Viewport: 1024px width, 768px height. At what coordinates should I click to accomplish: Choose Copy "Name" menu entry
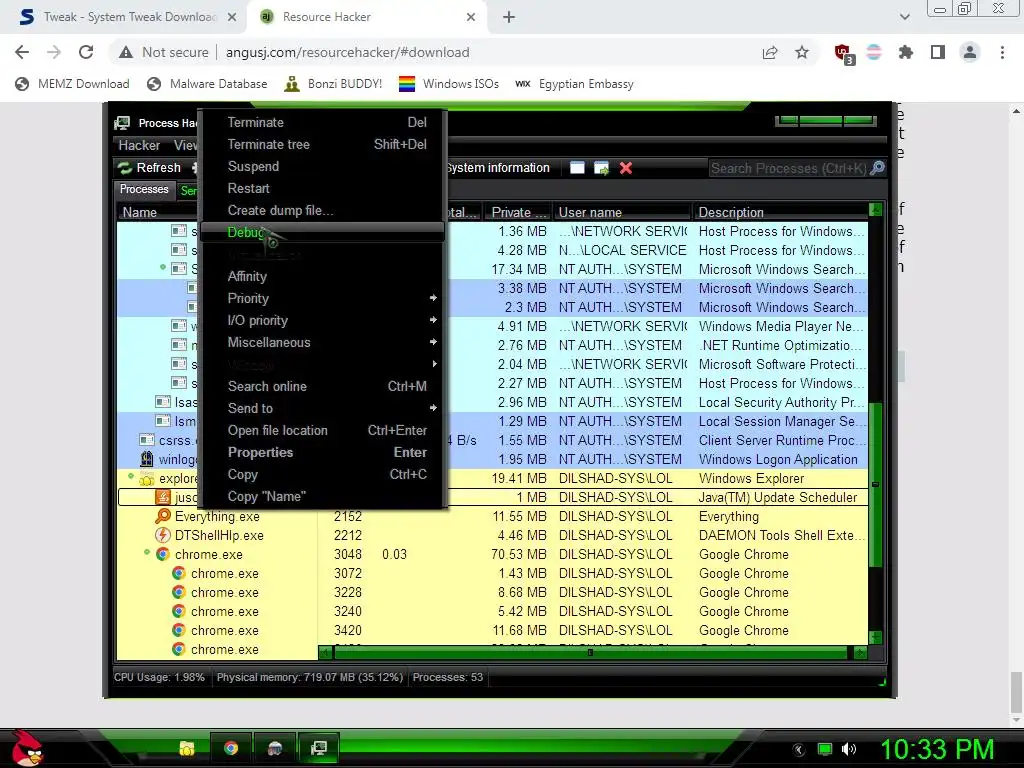point(324,496)
